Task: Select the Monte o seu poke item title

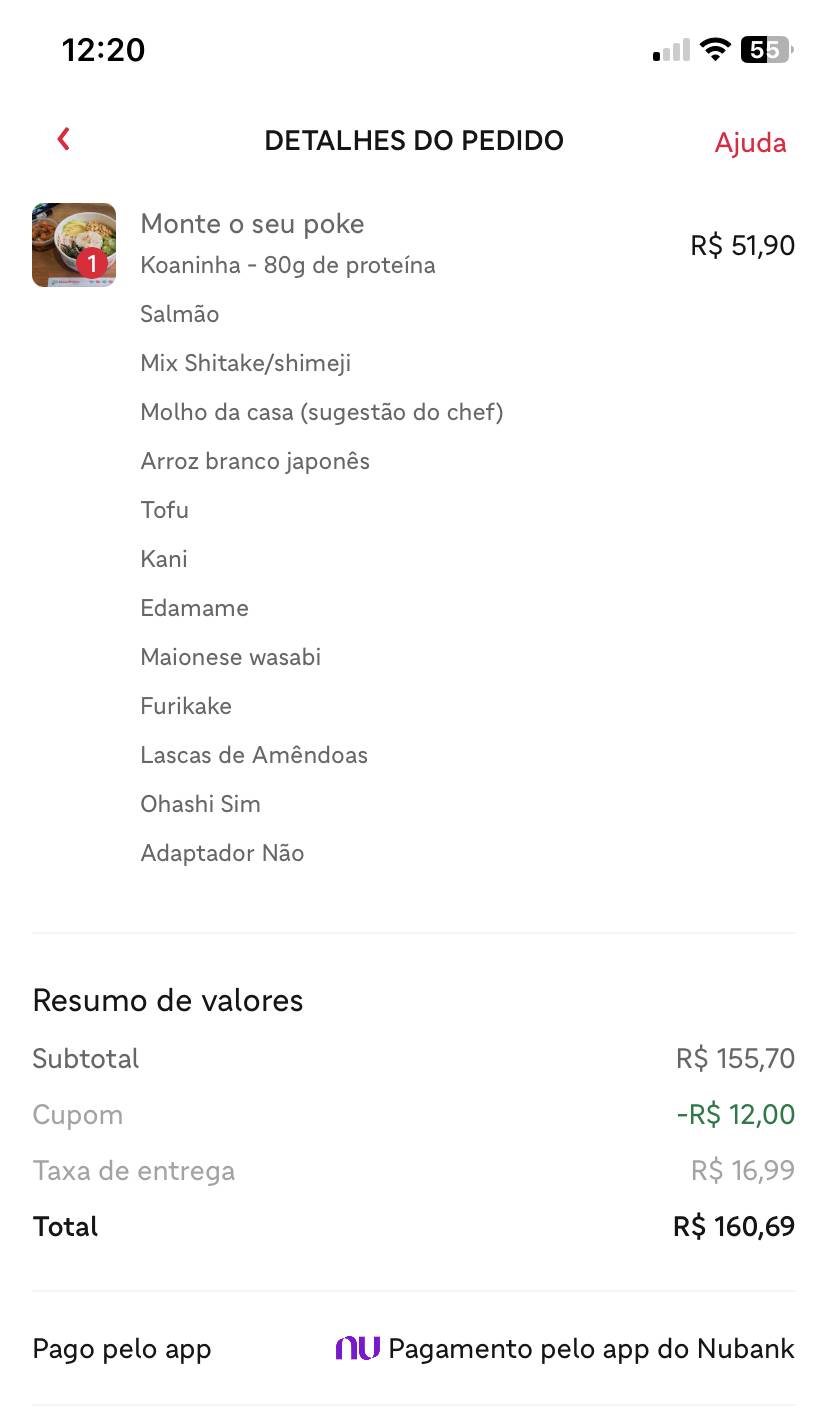Action: click(x=252, y=224)
